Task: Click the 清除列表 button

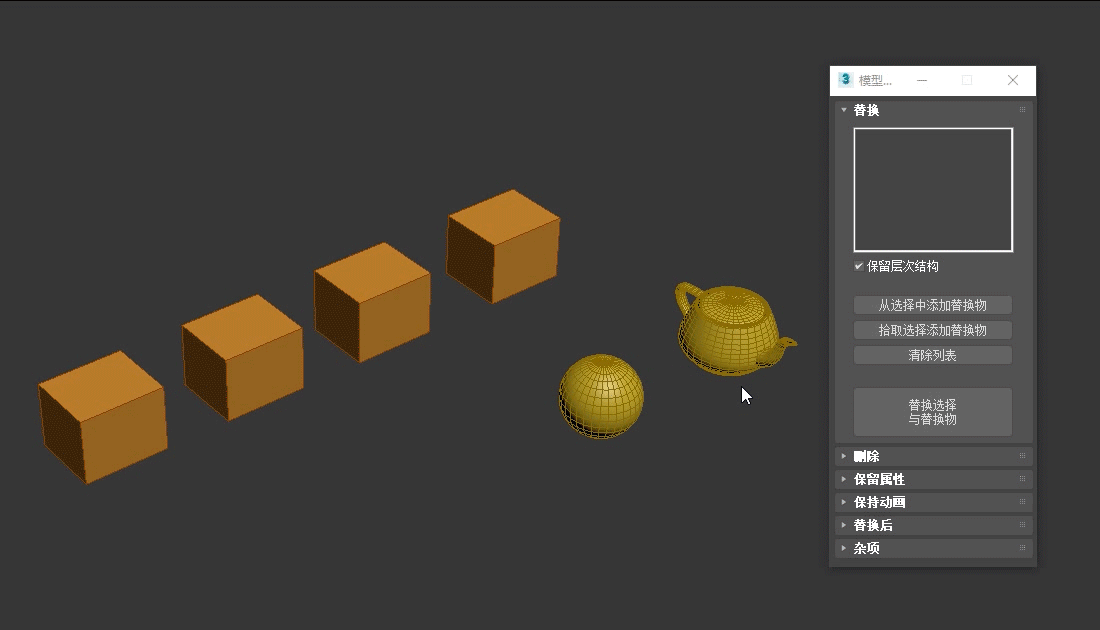Action: 932,355
